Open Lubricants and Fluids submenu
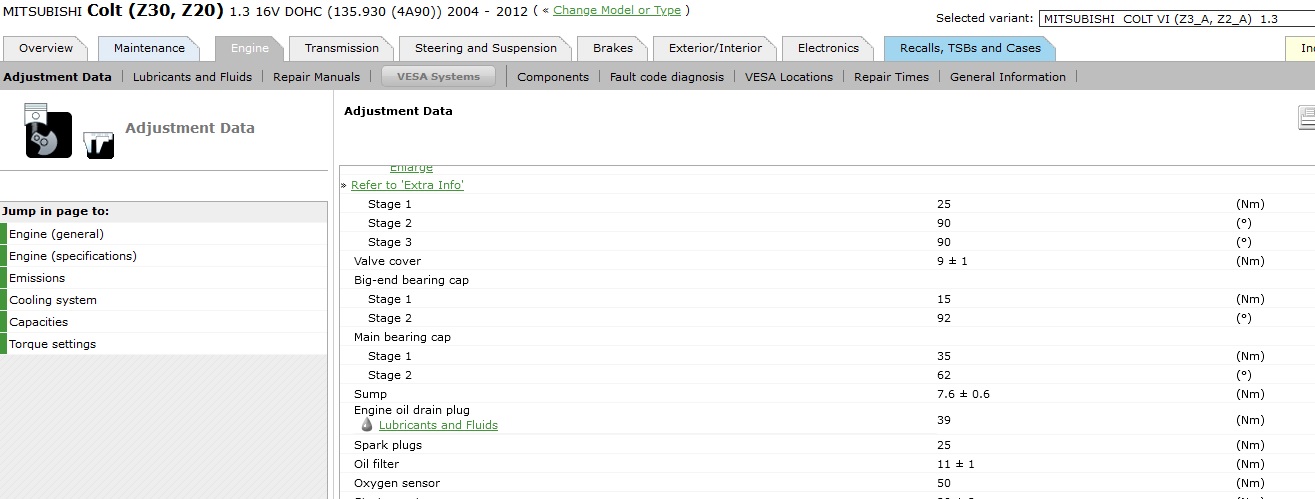 click(x=192, y=77)
